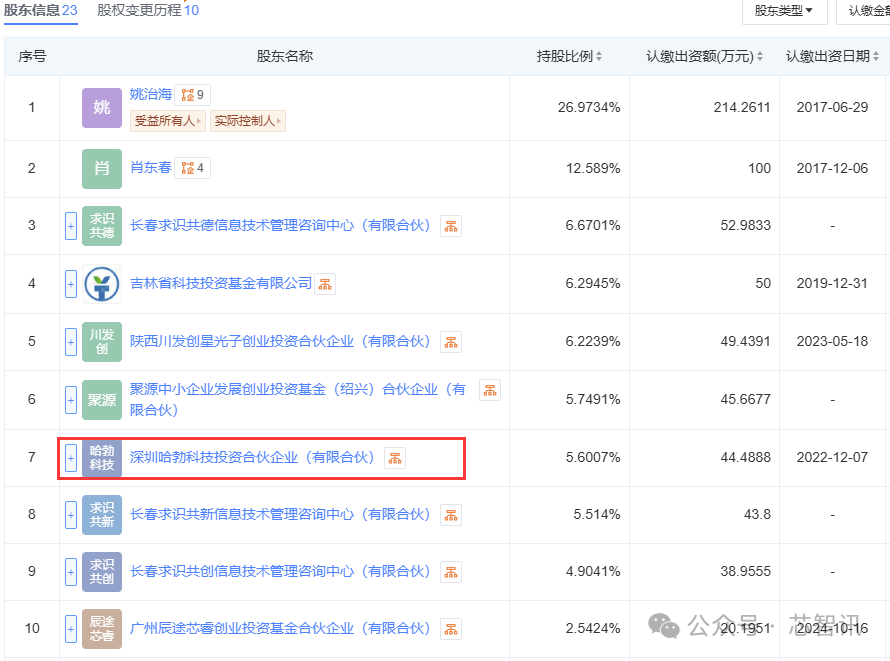
Task: Click the 姚 avatar thumbnail
Action: pyautogui.click(x=102, y=107)
